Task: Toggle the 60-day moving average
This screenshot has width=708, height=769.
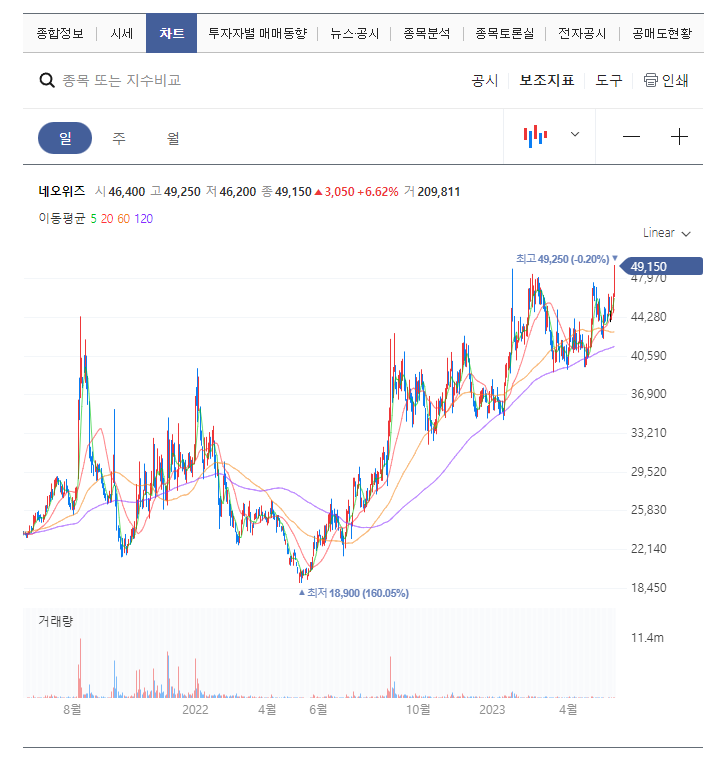Action: 124,219
